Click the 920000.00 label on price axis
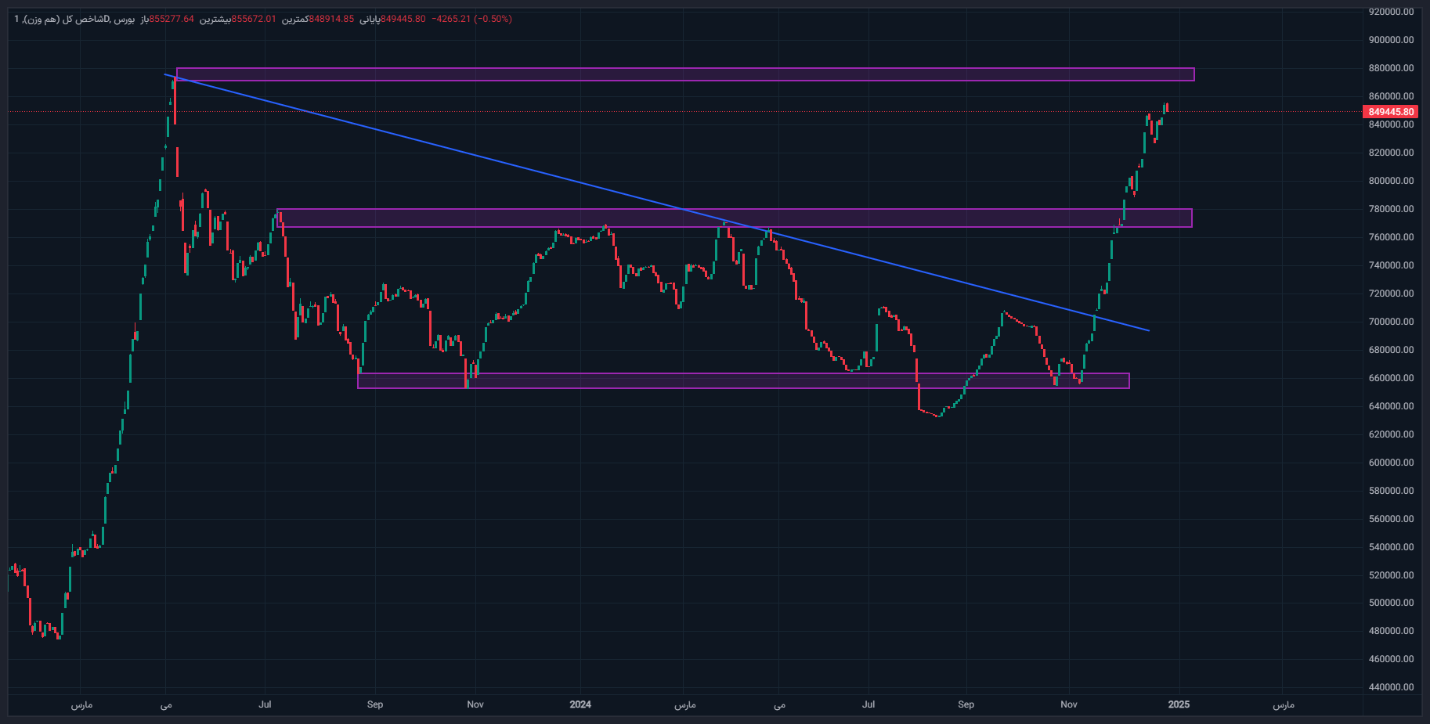This screenshot has height=724, width=1430. click(x=1391, y=12)
